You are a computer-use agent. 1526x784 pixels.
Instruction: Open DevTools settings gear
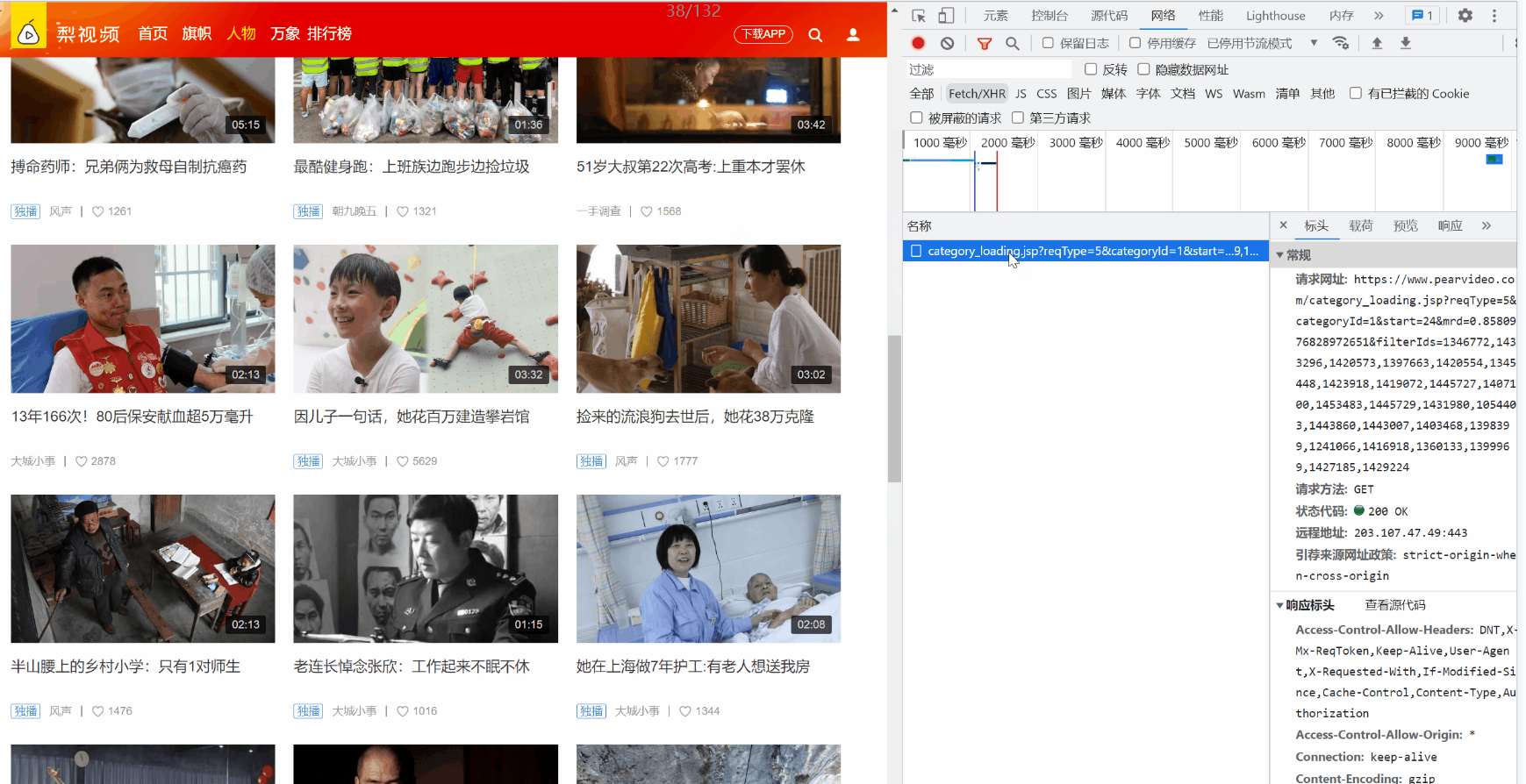(x=1465, y=16)
